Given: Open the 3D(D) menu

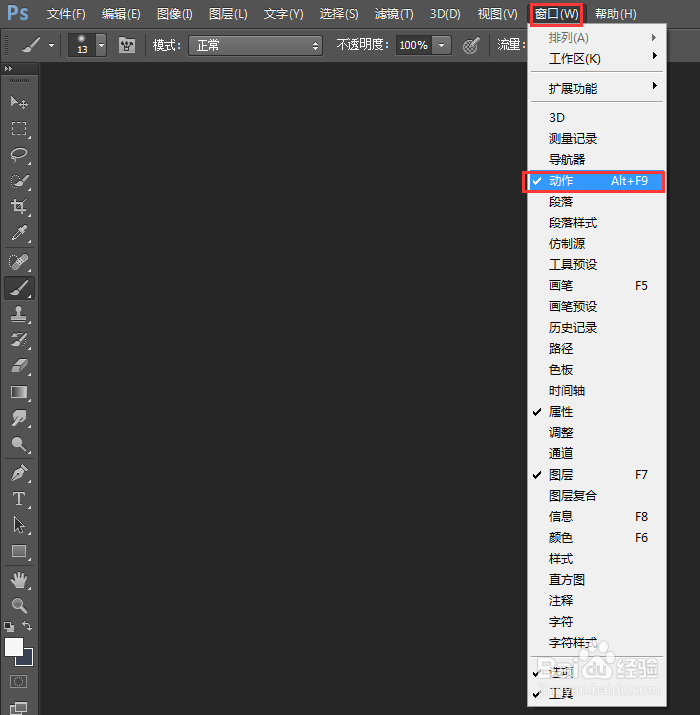Looking at the screenshot, I should (445, 14).
